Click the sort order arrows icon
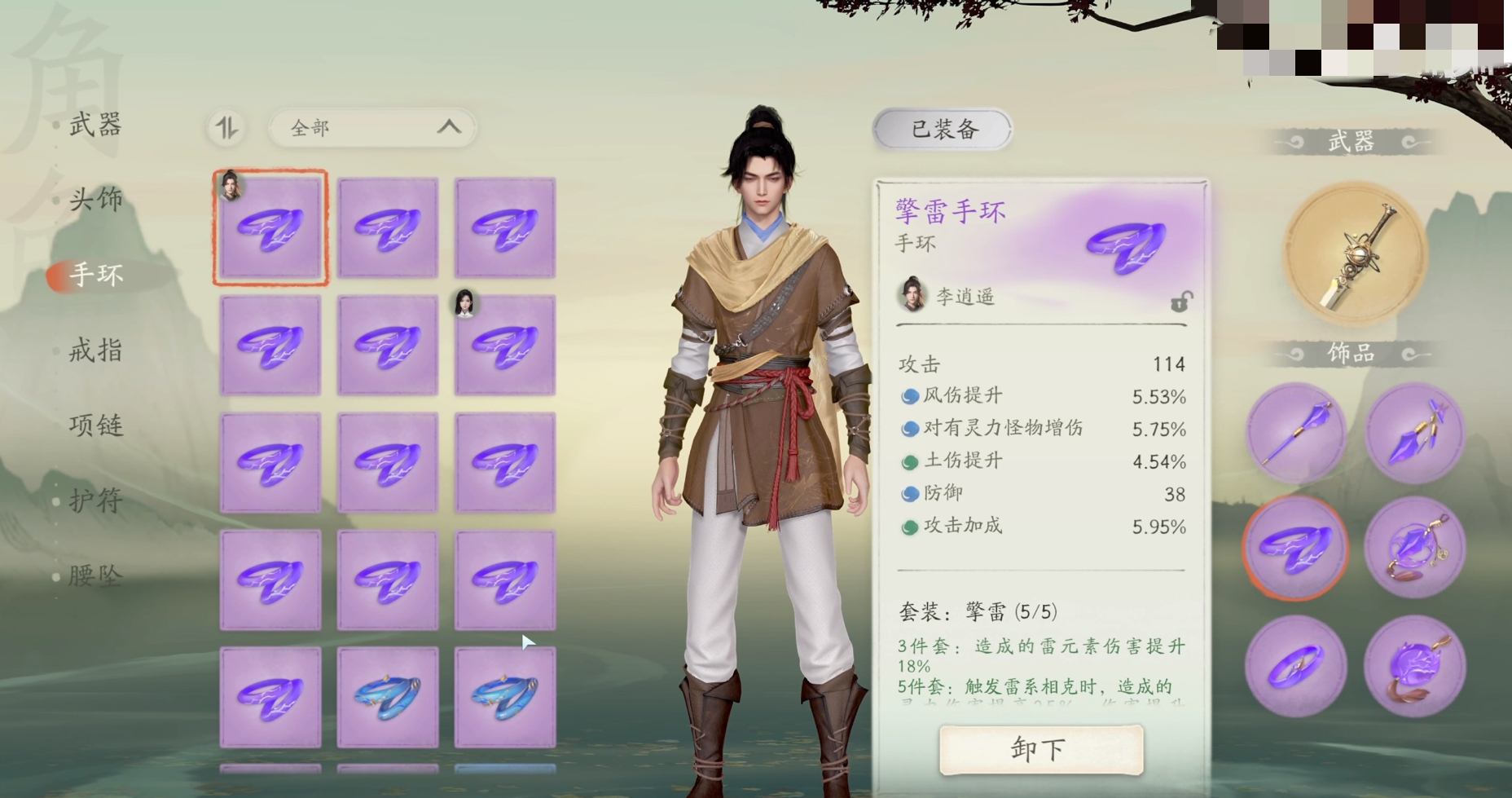The image size is (1512, 798). click(x=226, y=128)
